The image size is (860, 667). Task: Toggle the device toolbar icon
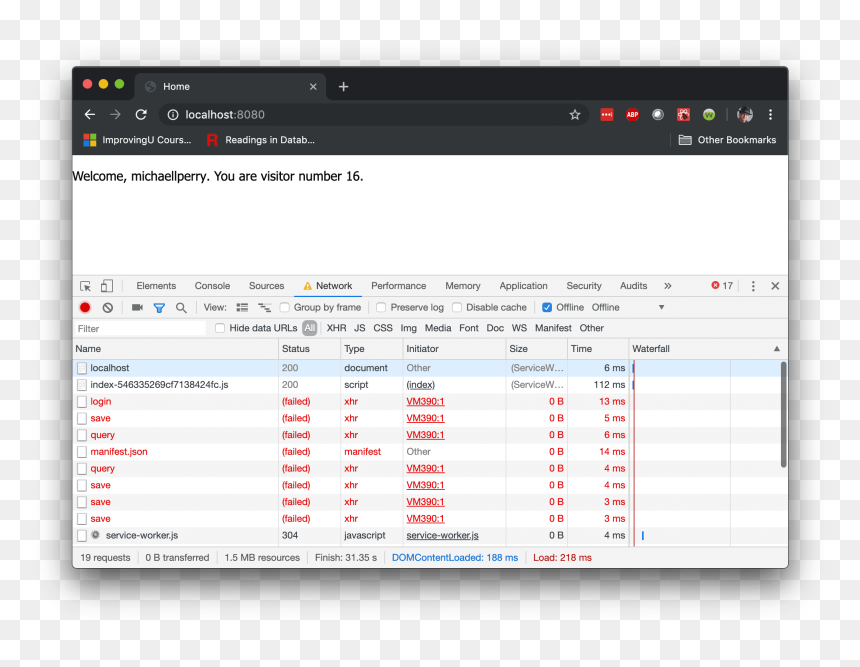107,286
